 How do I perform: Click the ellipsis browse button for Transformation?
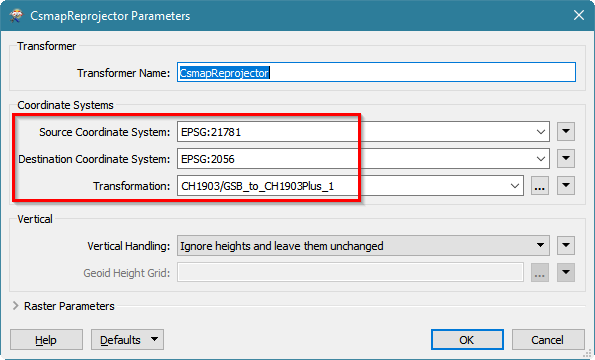pos(540,186)
